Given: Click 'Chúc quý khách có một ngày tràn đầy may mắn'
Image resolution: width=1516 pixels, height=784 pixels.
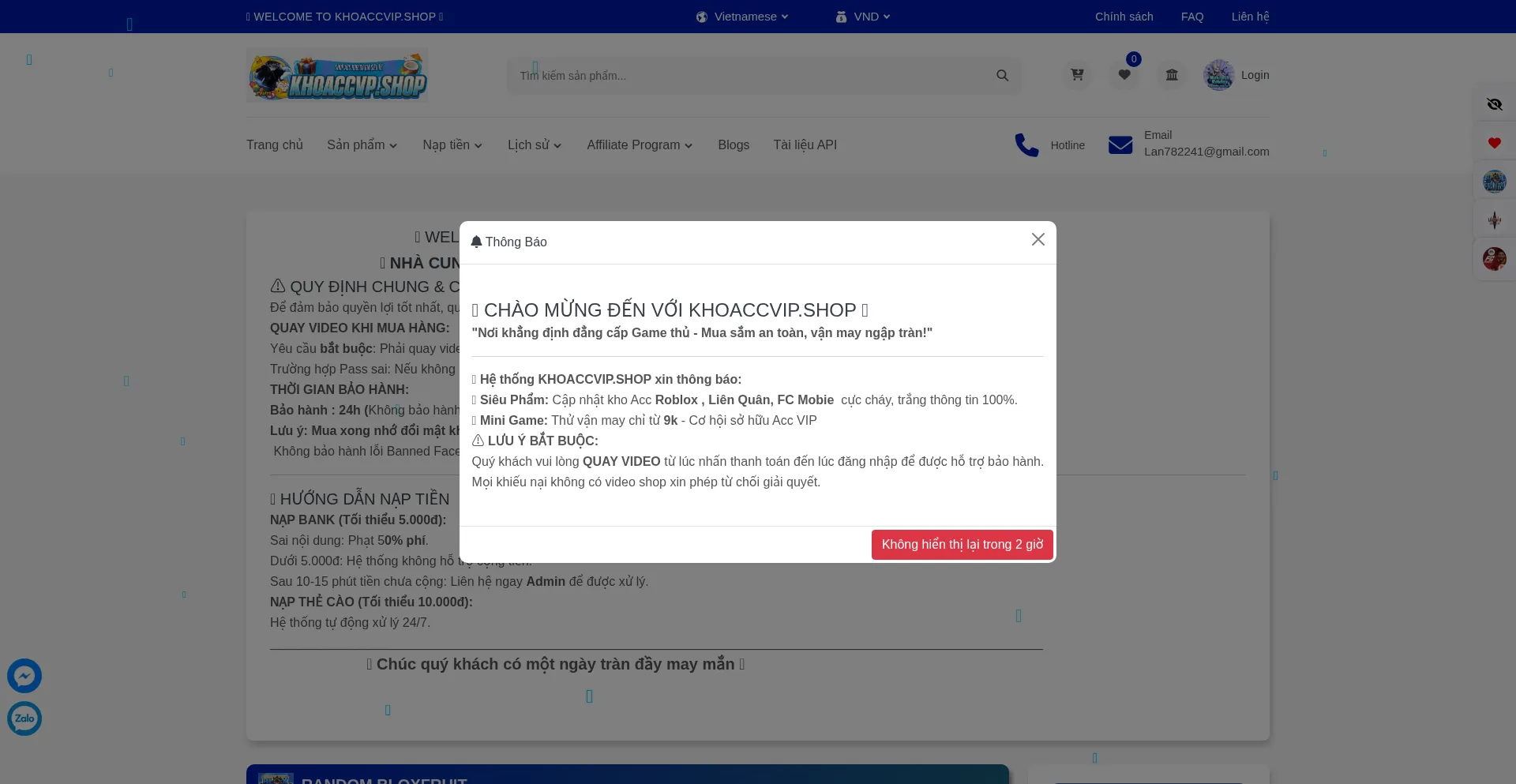Looking at the screenshot, I should pyautogui.click(x=556, y=664).
